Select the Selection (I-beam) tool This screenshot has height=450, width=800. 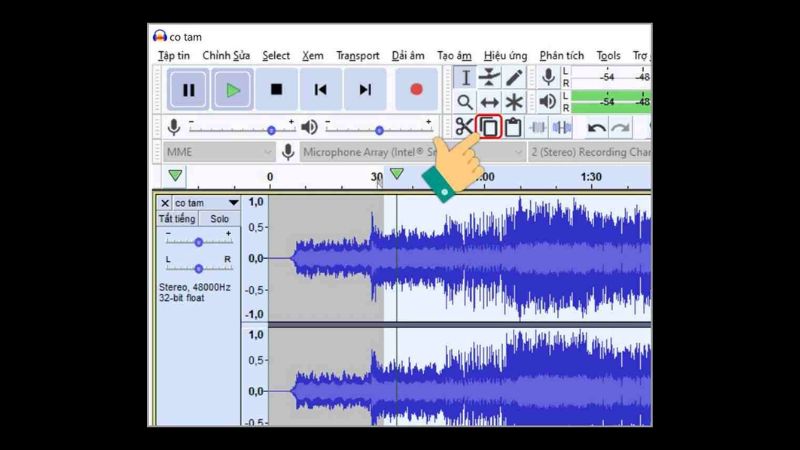coord(465,78)
